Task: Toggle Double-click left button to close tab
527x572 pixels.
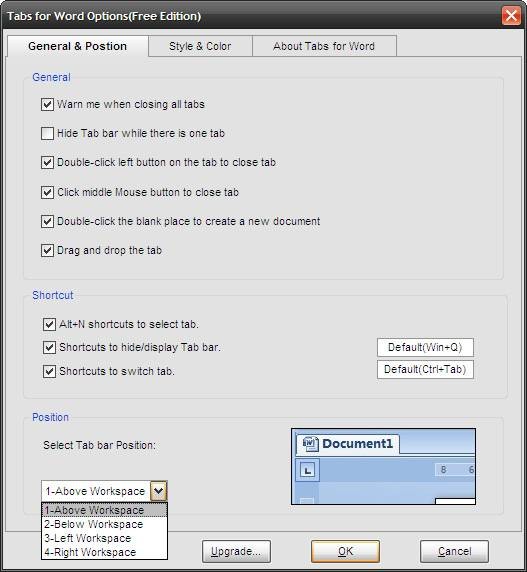Action: (47, 162)
